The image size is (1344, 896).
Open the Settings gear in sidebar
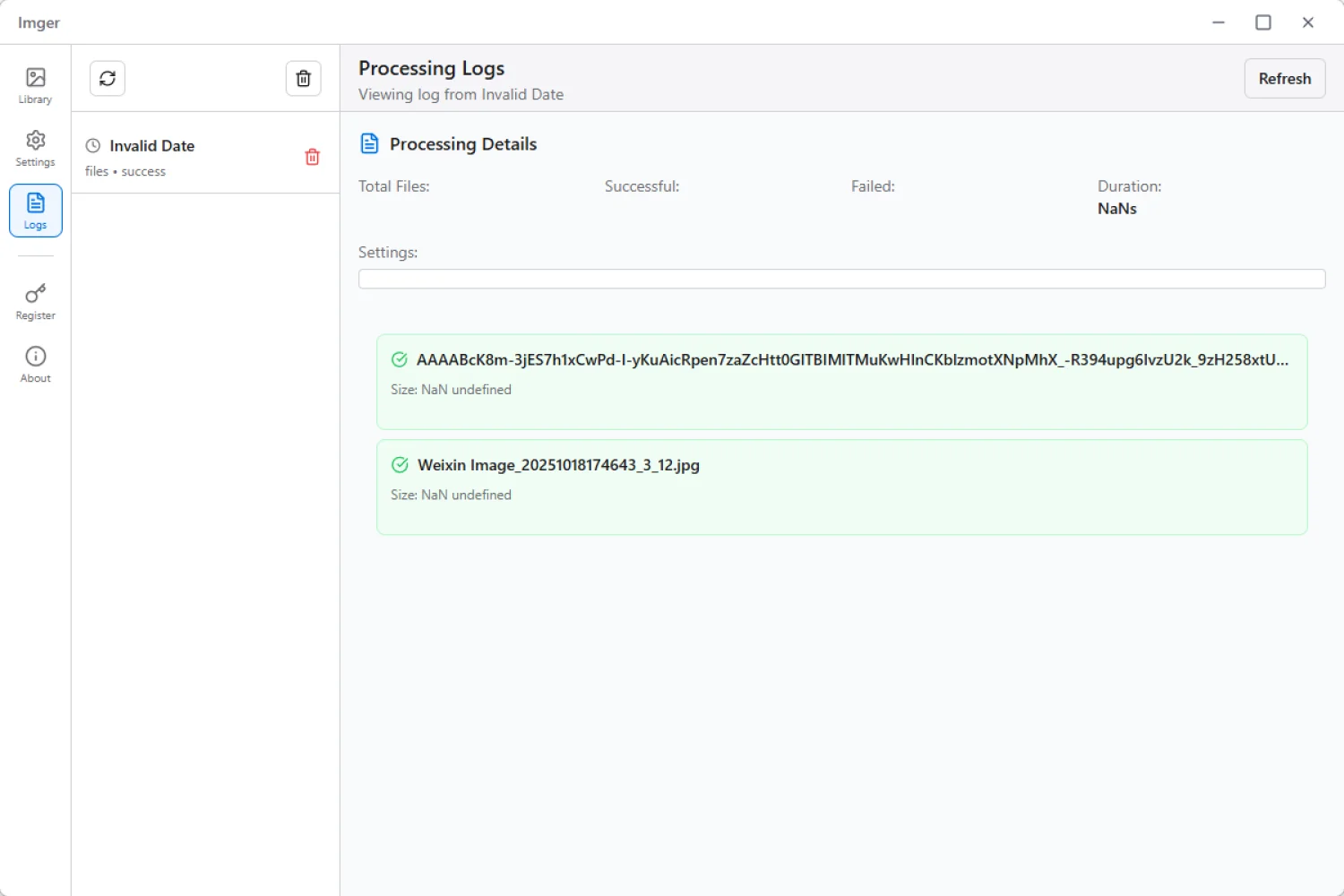[x=36, y=149]
